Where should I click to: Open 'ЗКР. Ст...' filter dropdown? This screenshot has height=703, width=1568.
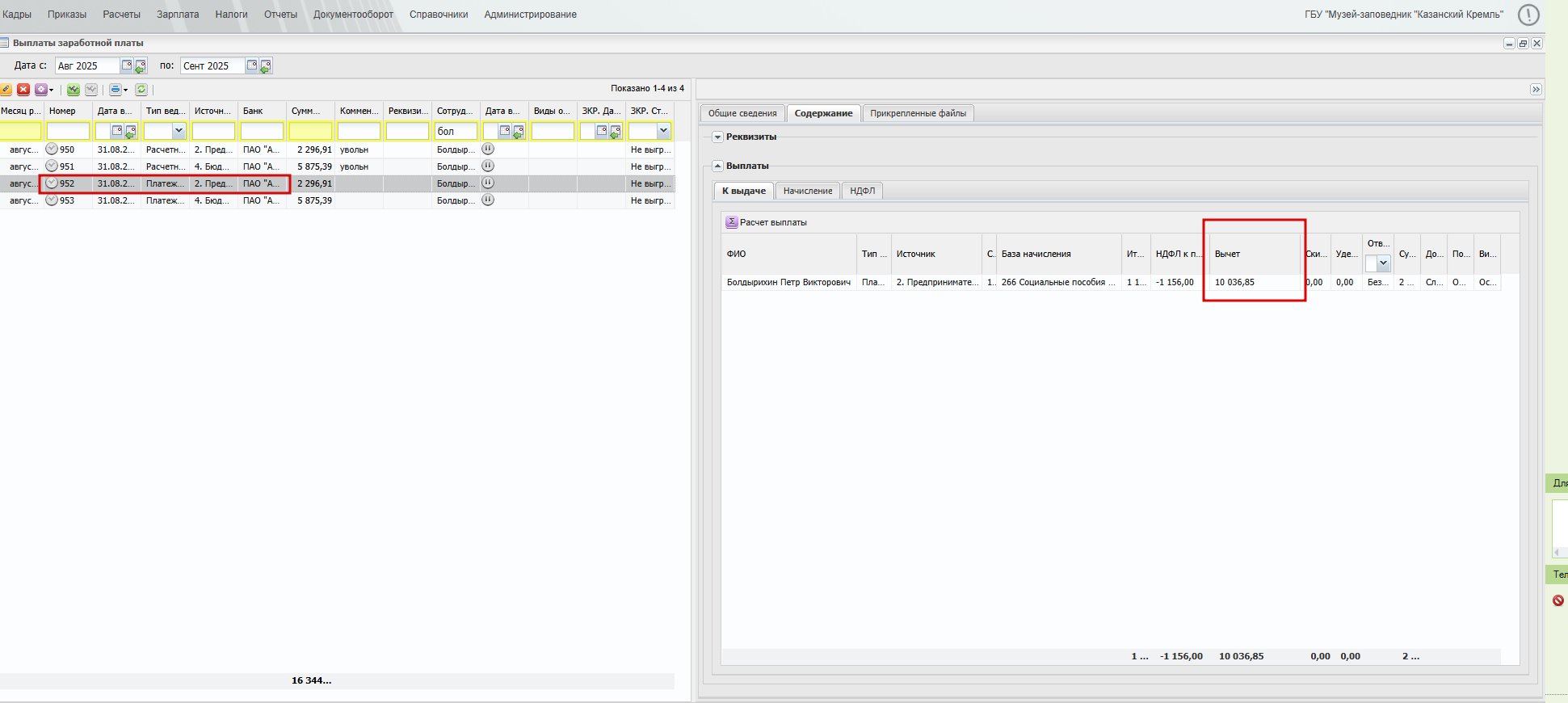click(663, 130)
